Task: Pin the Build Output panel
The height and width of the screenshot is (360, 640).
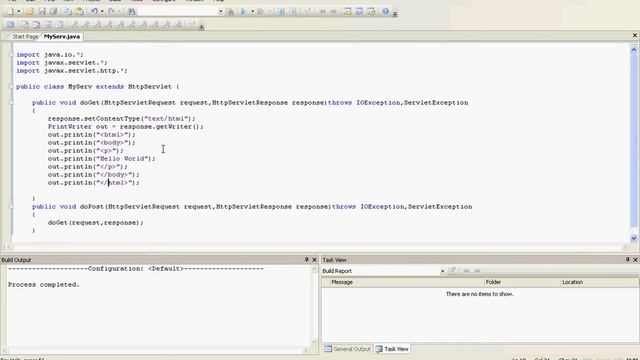Action: point(307,260)
